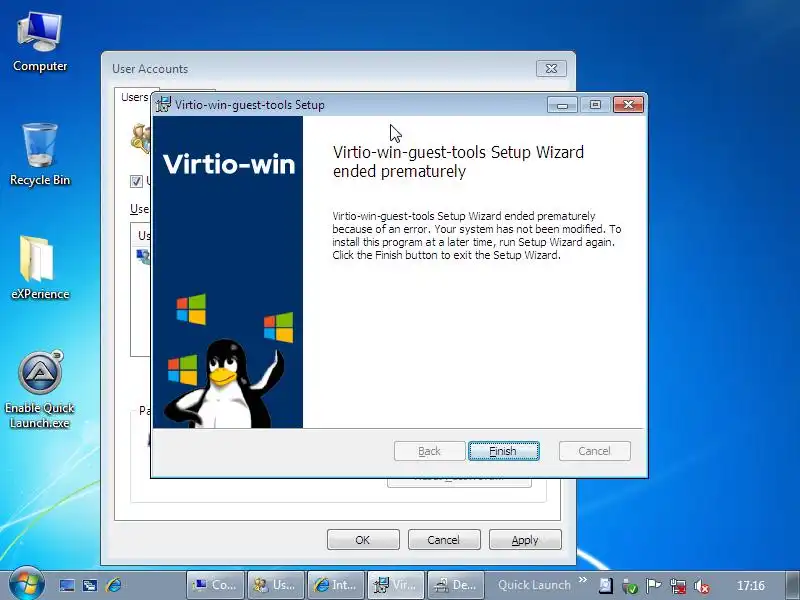Launch Internet Explorer from quick launch

point(113,585)
